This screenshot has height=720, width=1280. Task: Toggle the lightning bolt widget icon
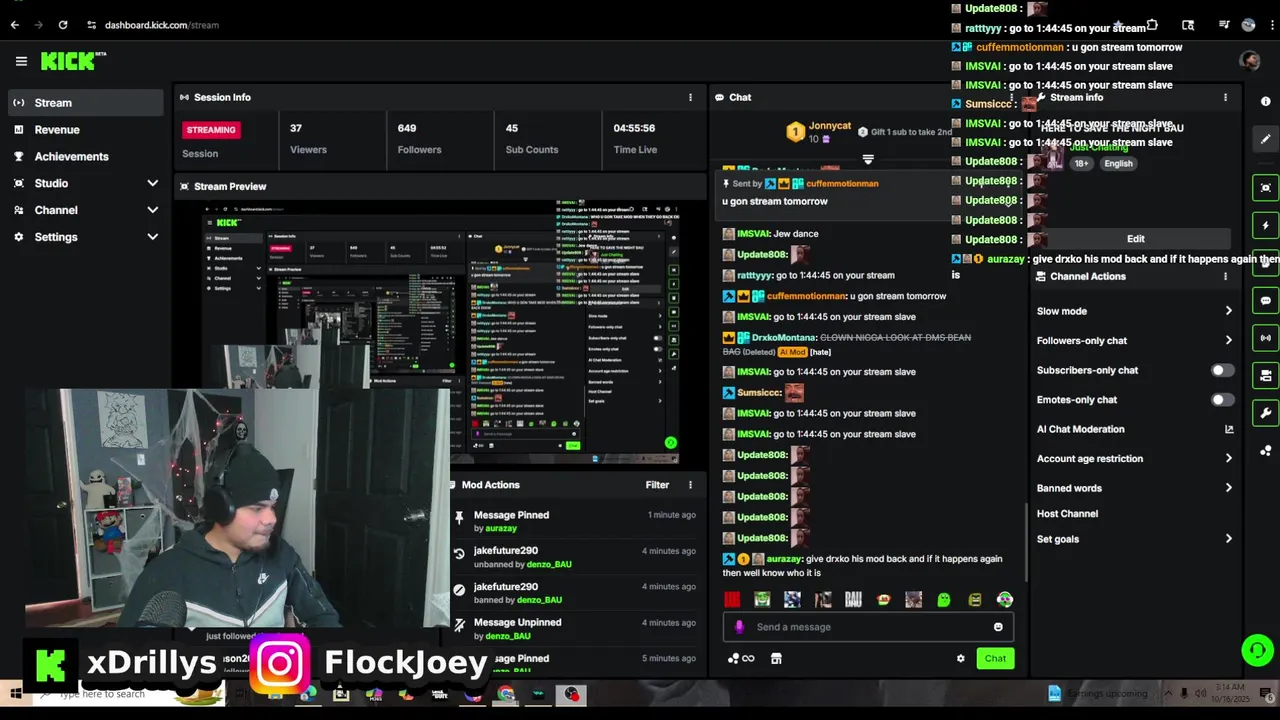pyautogui.click(x=1265, y=226)
